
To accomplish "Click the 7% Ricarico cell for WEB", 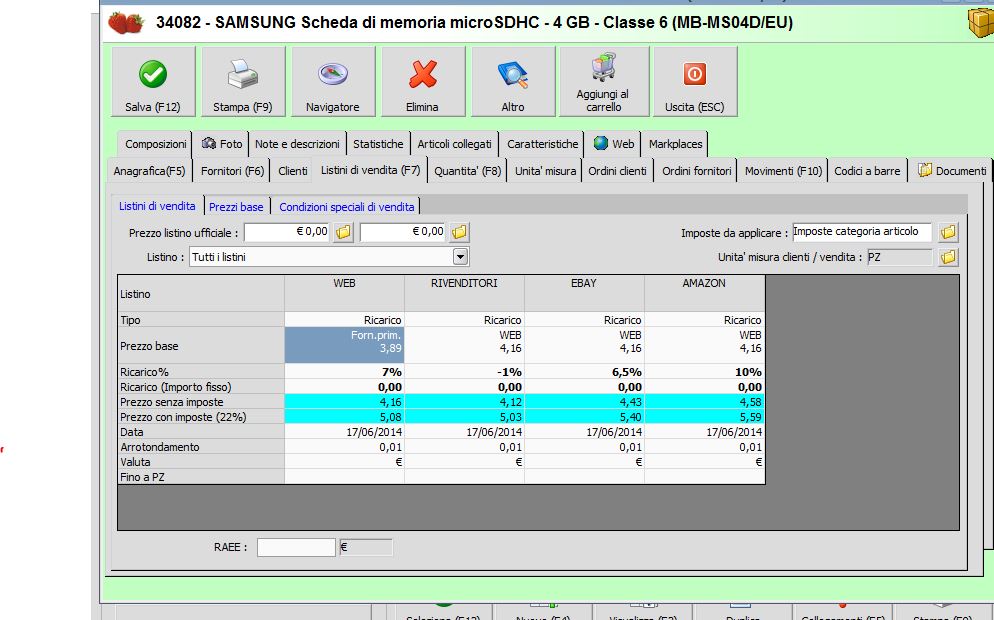I will tap(344, 372).
